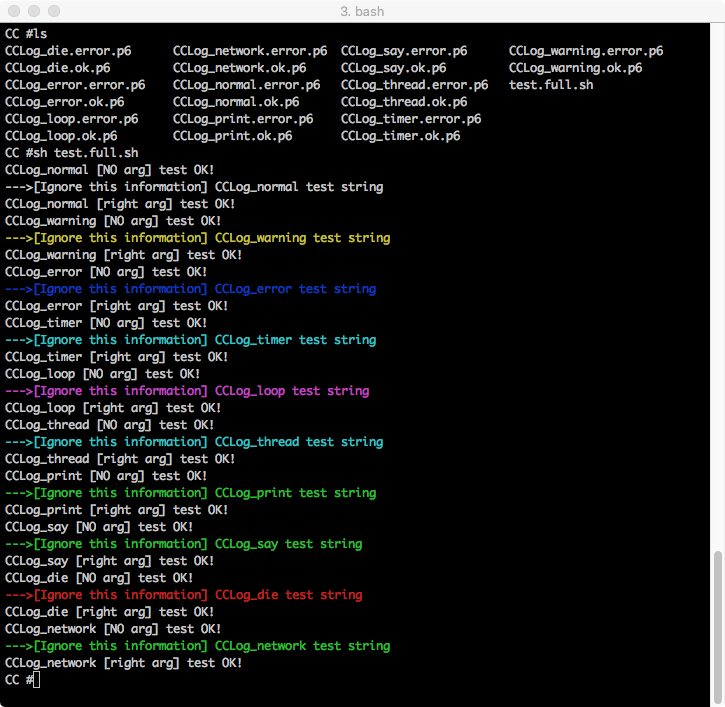Click file name CCLog_network.error.p6

pyautogui.click(x=250, y=51)
